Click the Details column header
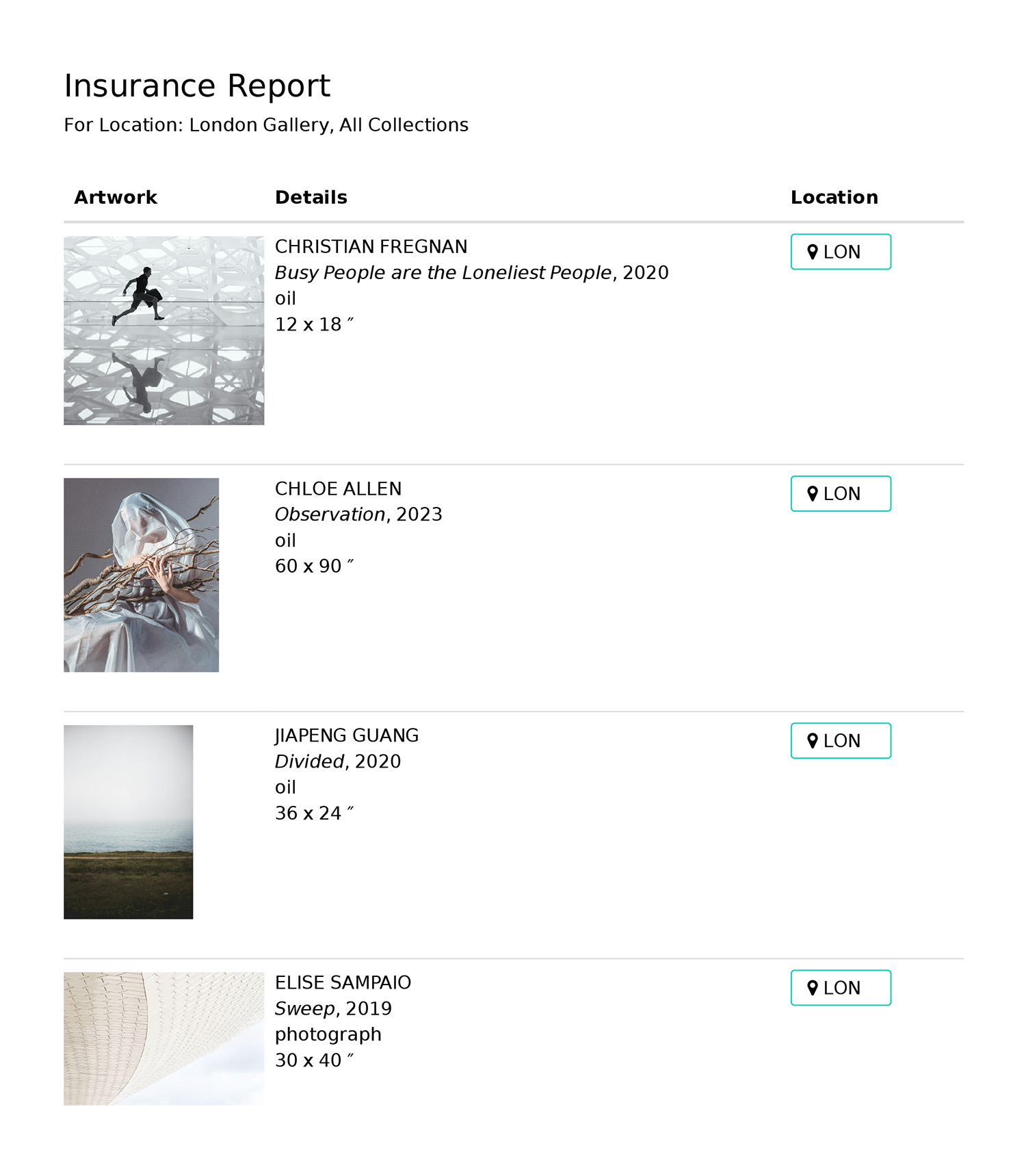This screenshot has height=1176, width=1026. click(x=311, y=198)
